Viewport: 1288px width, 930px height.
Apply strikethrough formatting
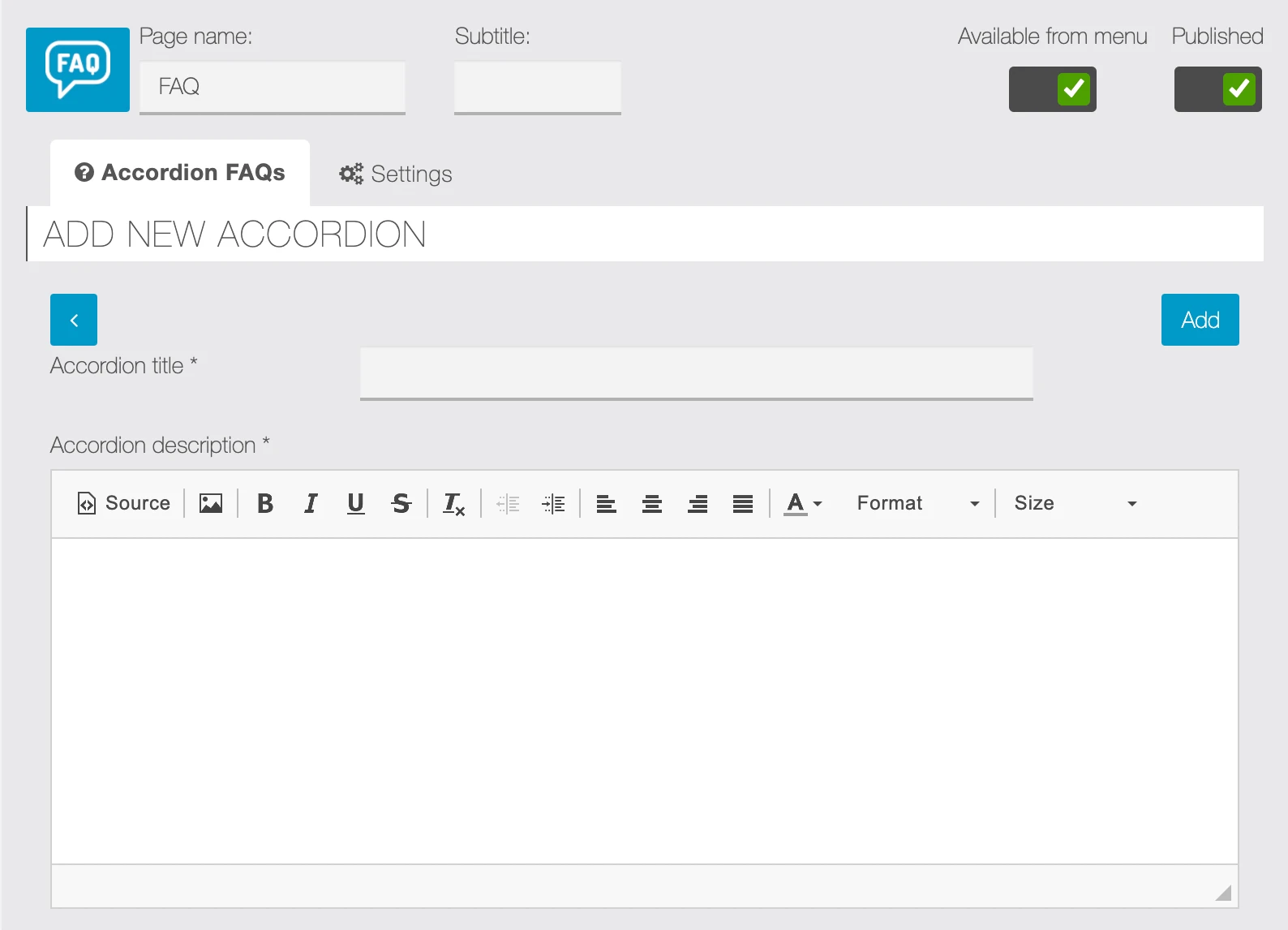tap(401, 503)
